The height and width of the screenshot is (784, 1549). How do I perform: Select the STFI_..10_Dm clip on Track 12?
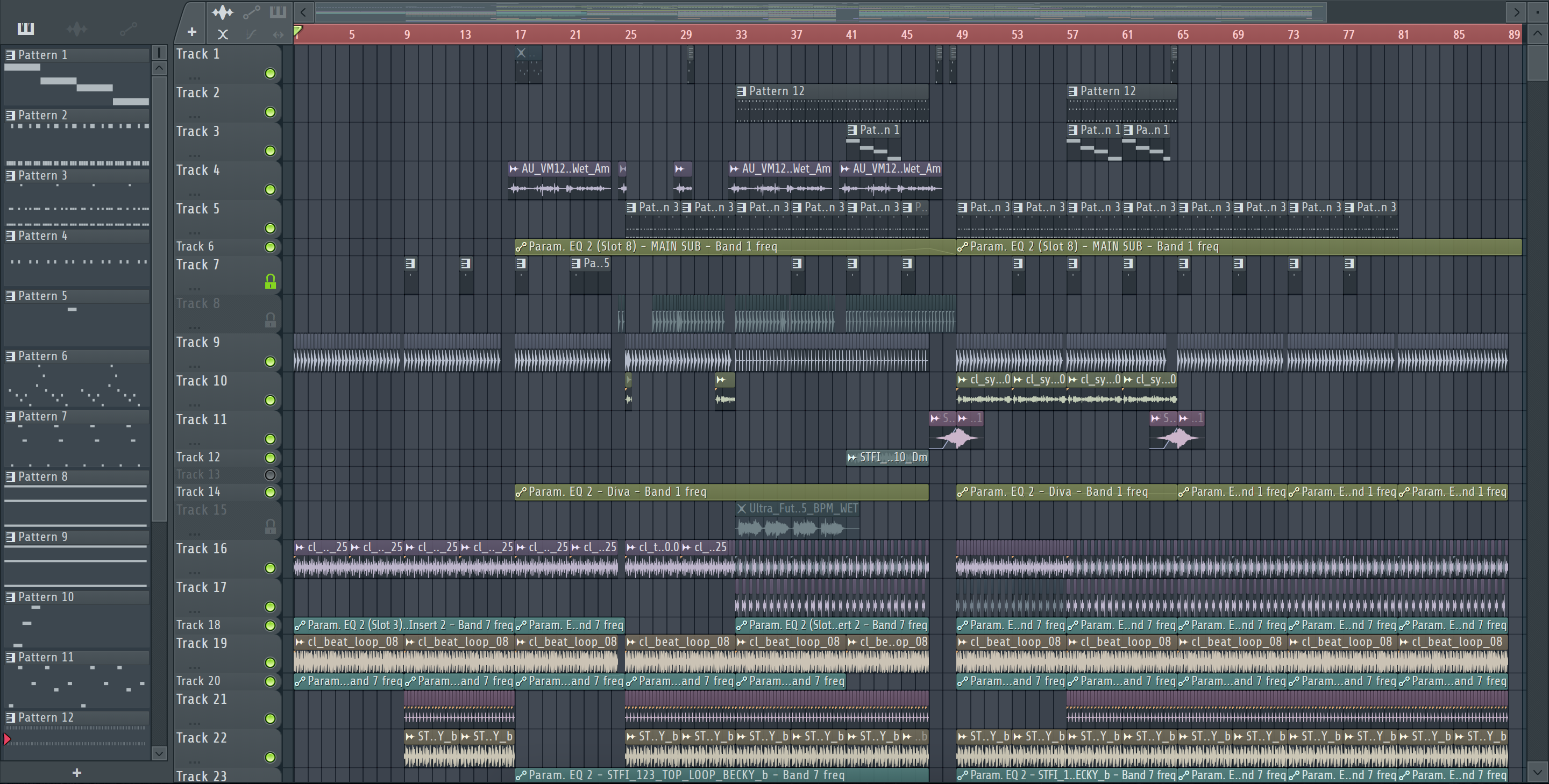[887, 458]
